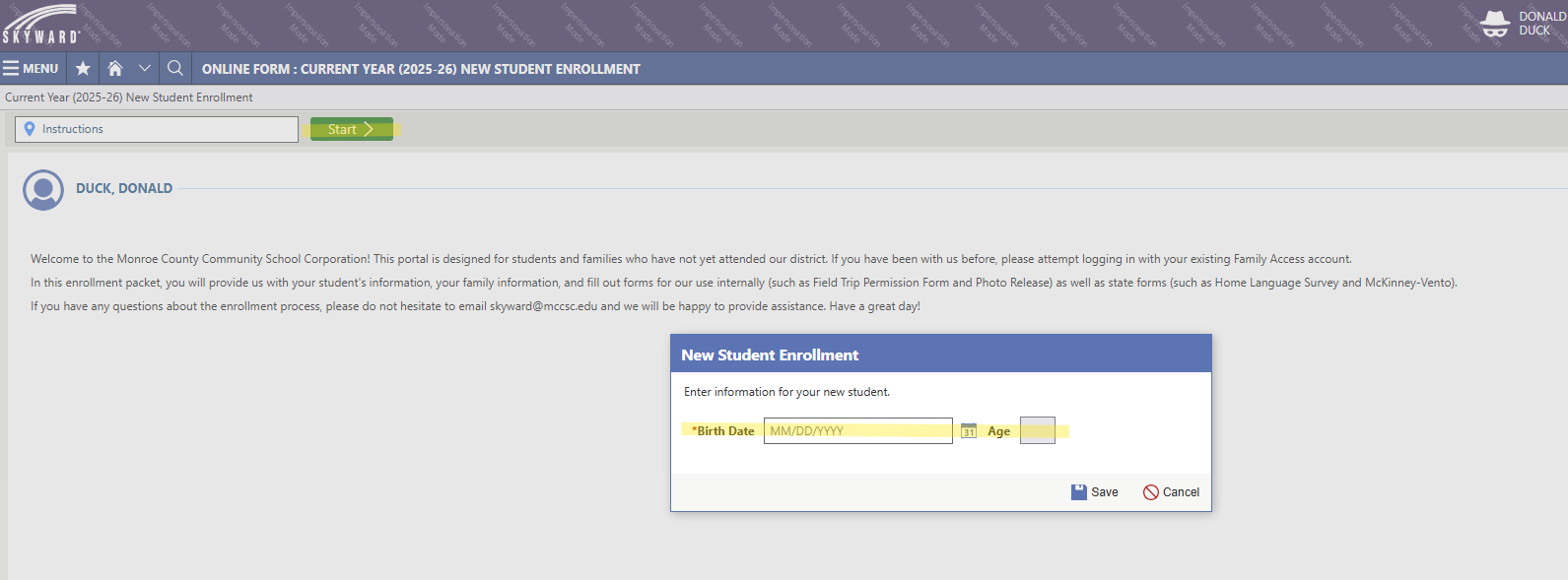Open the main MENU hamburger

tap(31, 69)
